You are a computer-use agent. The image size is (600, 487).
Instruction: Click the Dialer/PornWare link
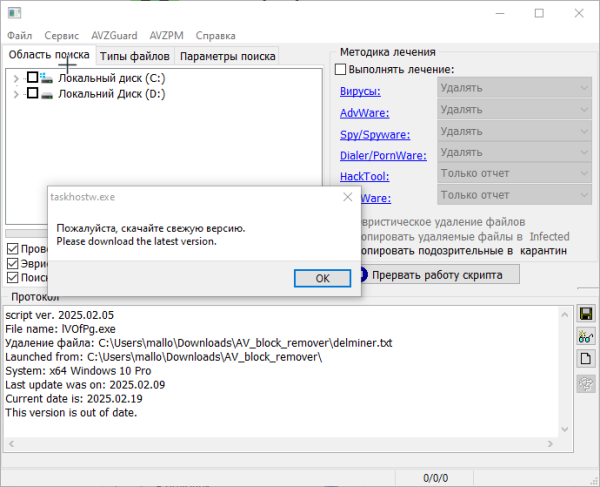tap(383, 156)
